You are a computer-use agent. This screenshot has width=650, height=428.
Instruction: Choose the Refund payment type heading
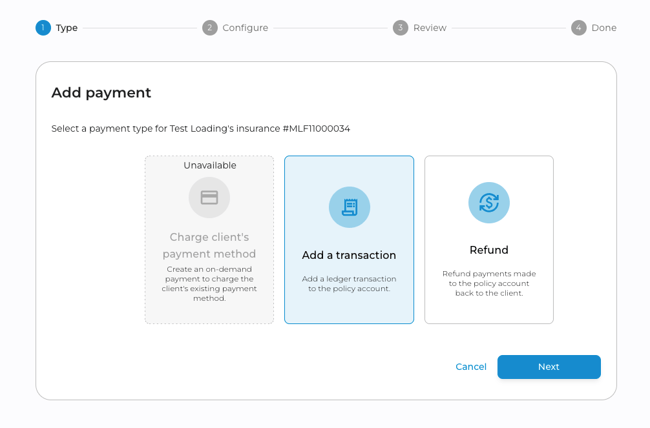(489, 250)
